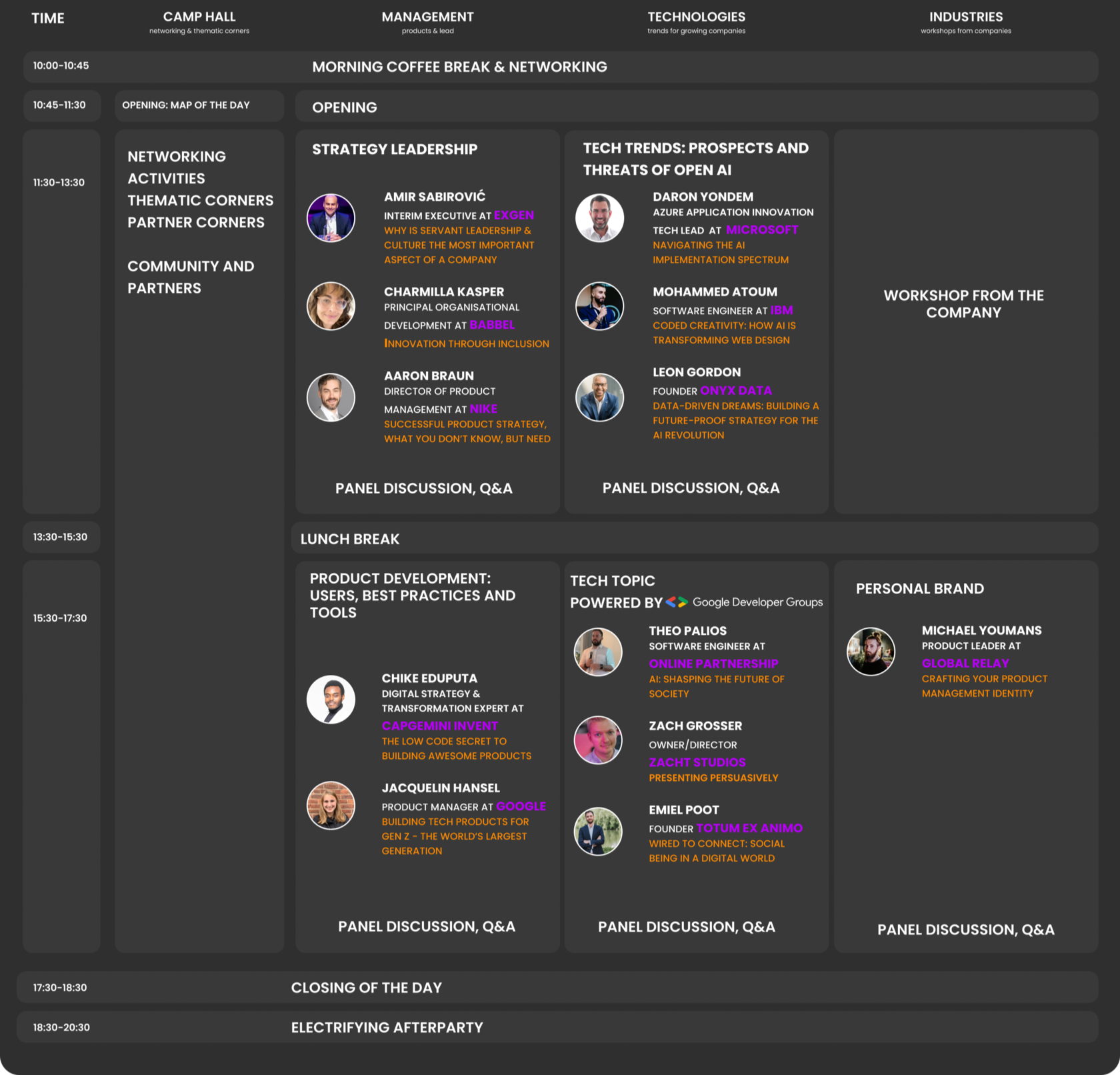The image size is (1120, 1075).
Task: Open Daron Yondem's speaker photo
Action: pos(599,218)
